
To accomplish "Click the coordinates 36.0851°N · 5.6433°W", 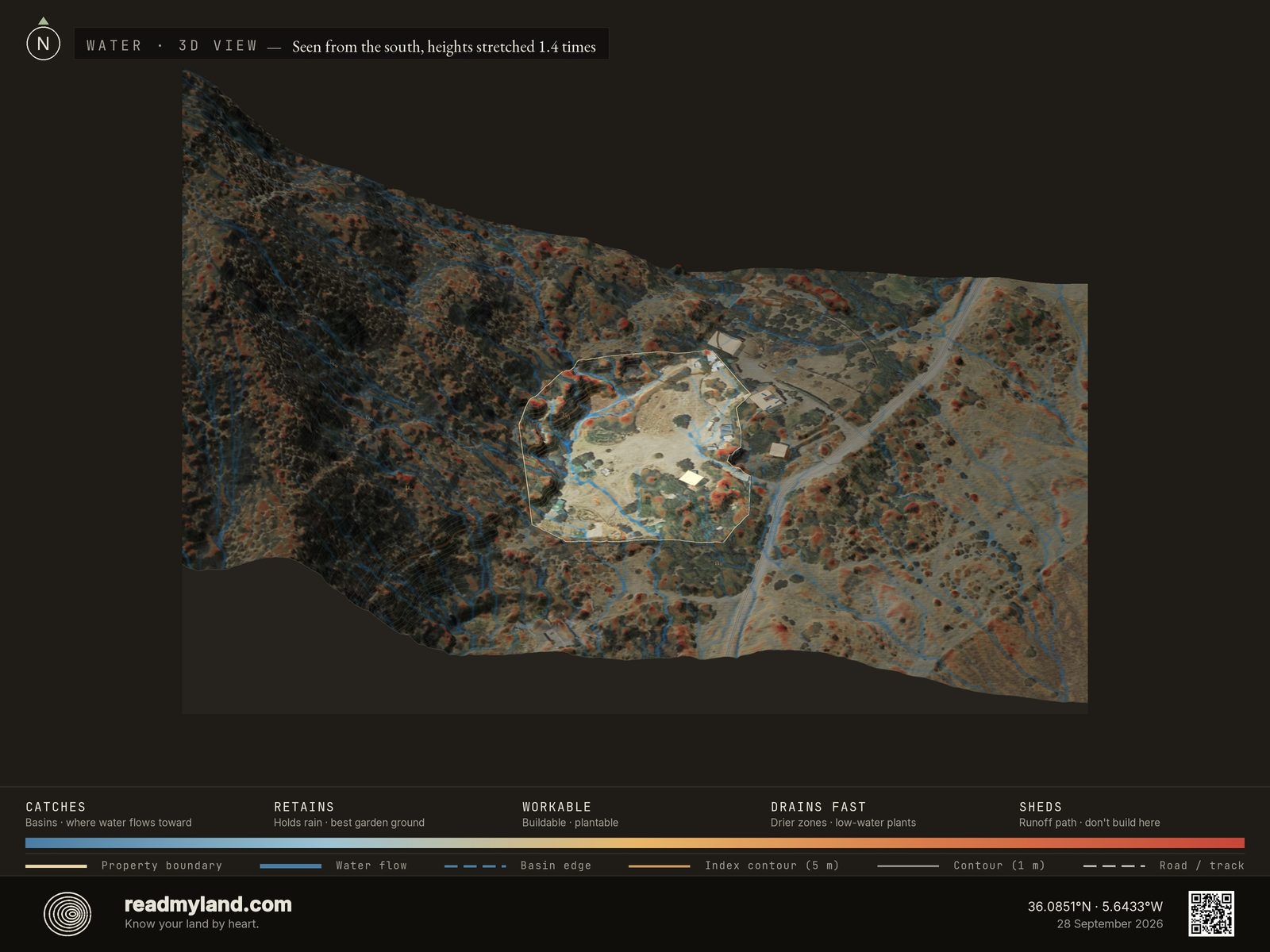I will [1095, 906].
